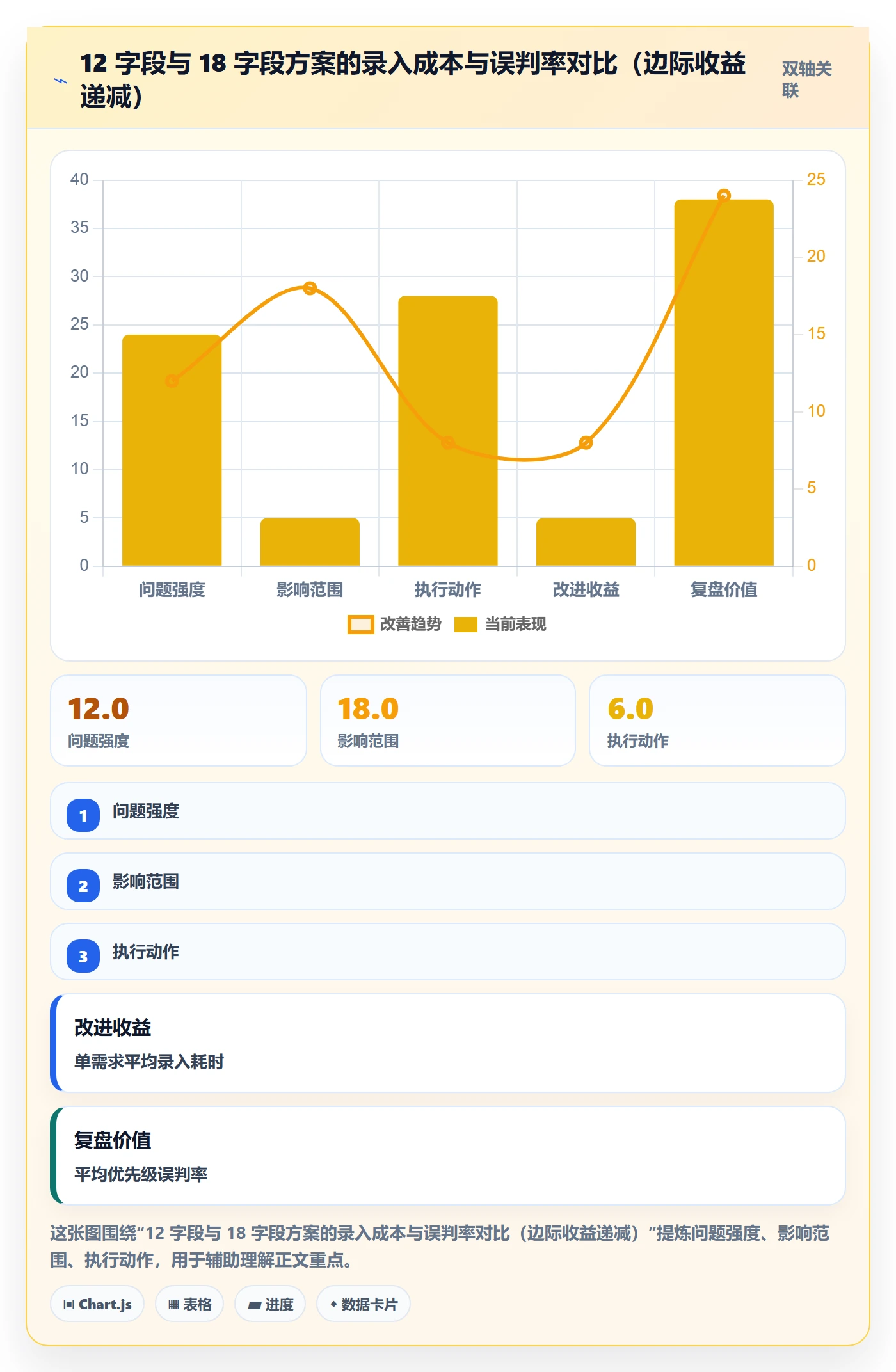Click the 影响范围 bar in chart

click(310, 541)
